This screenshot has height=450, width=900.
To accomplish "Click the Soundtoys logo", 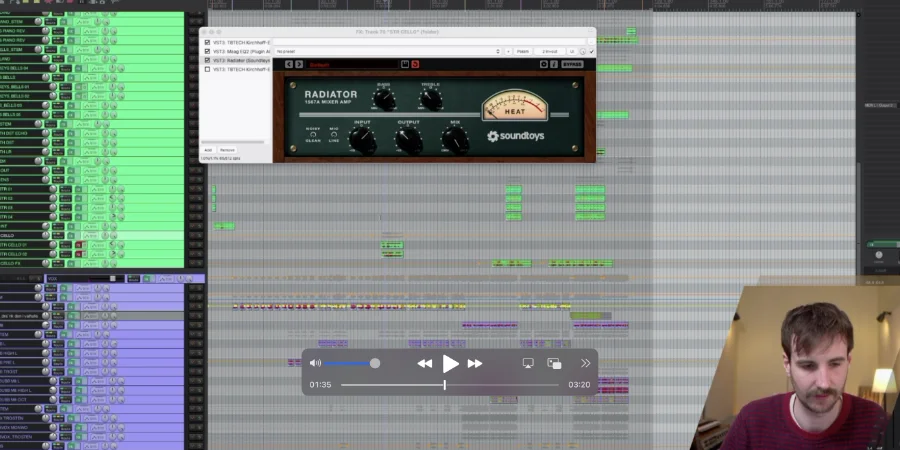I will (515, 136).
